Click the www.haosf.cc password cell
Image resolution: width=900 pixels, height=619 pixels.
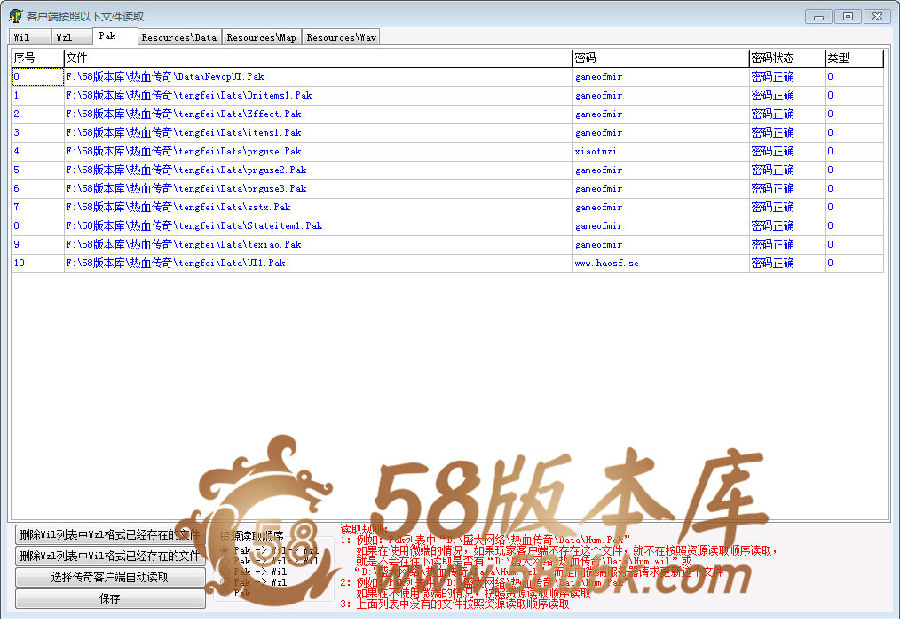(660, 263)
